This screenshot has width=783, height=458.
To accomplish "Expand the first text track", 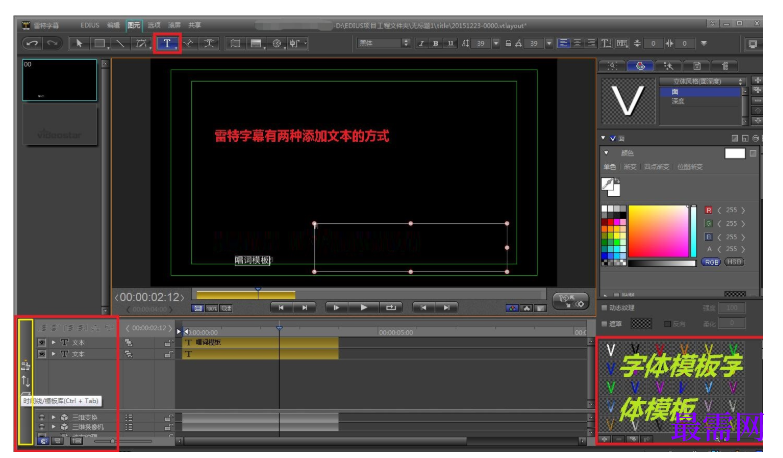I will (x=53, y=343).
